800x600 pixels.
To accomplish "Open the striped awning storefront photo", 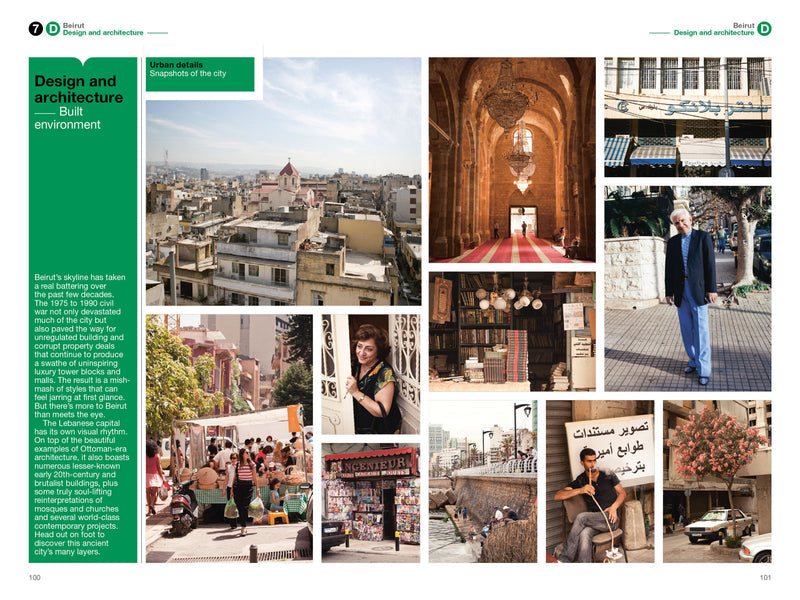I will 687,117.
